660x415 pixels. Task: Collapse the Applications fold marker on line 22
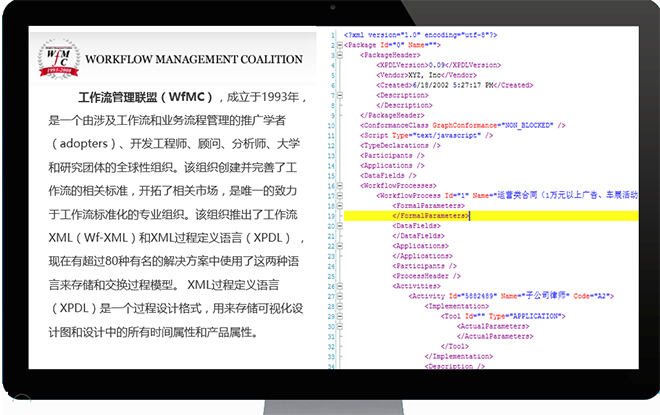tap(340, 246)
